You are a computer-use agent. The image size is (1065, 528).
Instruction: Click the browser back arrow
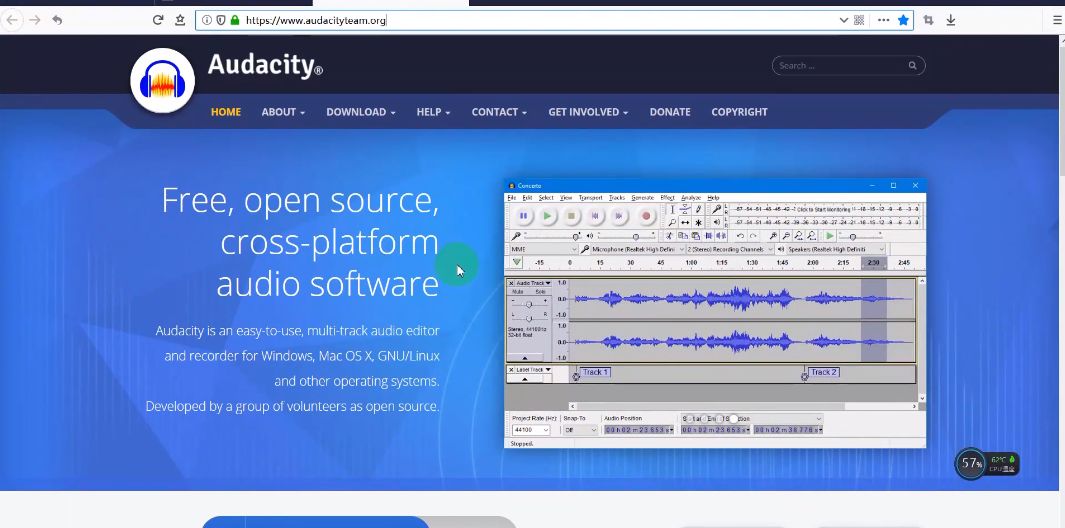point(12,20)
